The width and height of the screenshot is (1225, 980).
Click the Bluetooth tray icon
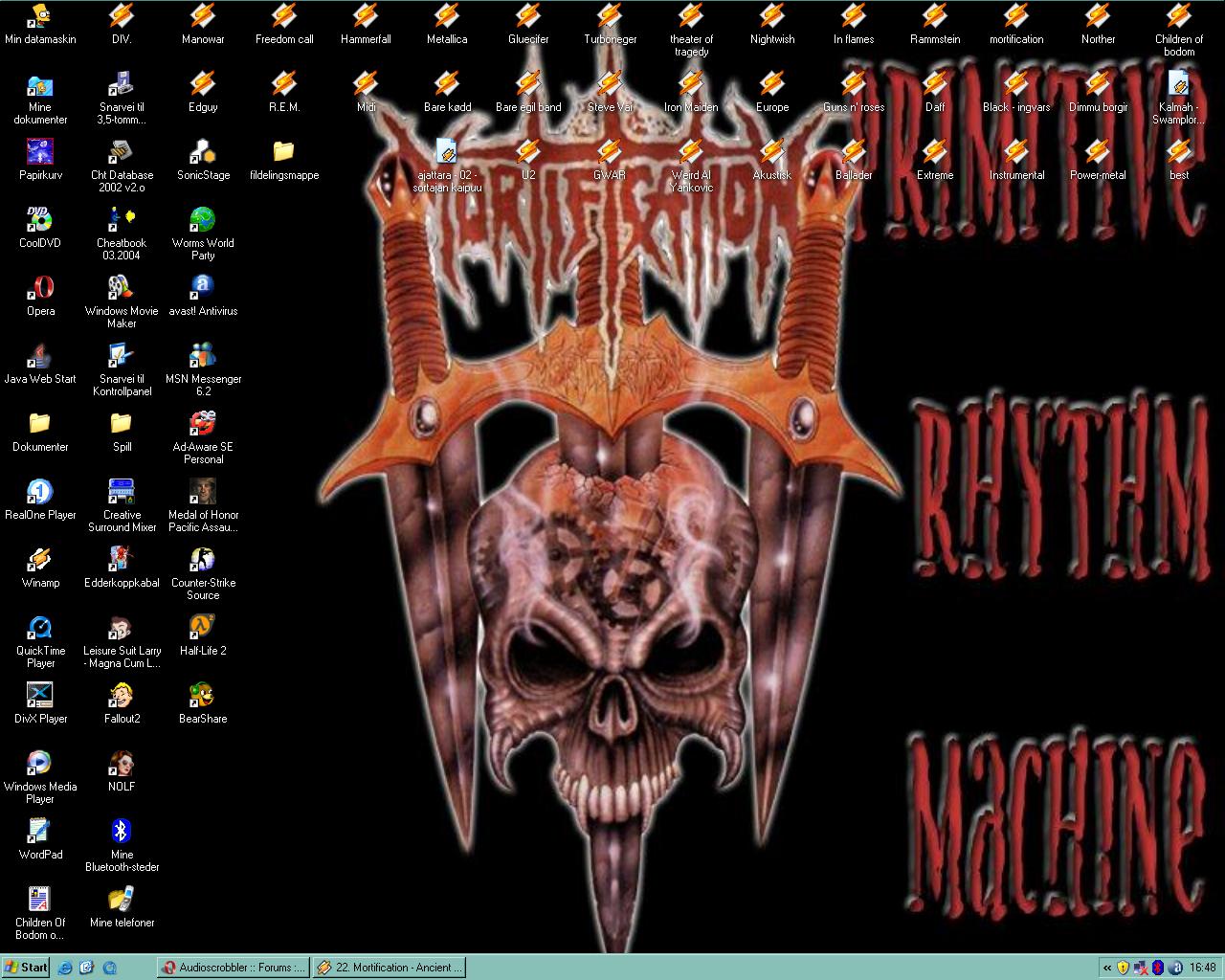click(1157, 968)
